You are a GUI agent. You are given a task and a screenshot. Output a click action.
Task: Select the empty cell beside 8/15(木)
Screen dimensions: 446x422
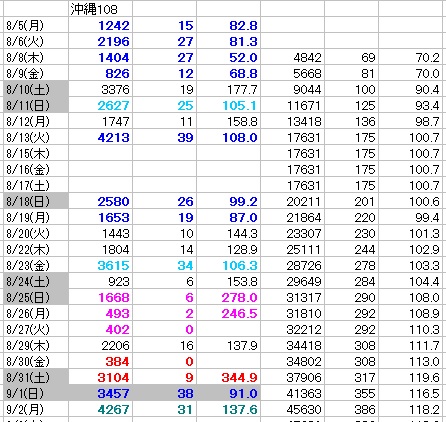pos(100,153)
